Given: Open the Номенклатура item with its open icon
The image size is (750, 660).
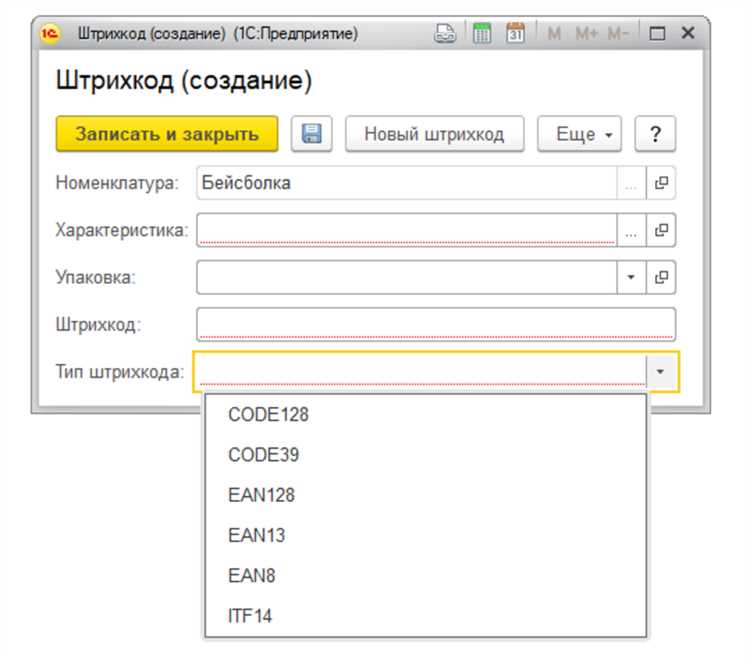Looking at the screenshot, I should 661,183.
